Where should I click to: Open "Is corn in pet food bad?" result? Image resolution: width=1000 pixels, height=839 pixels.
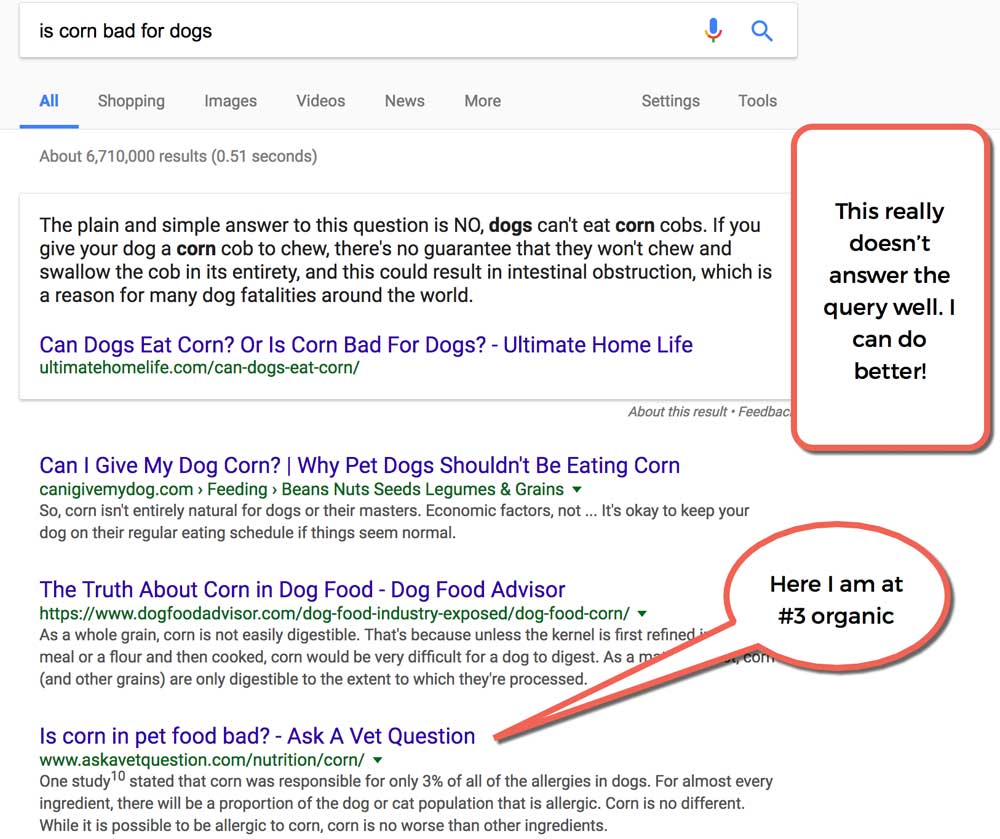point(257,737)
